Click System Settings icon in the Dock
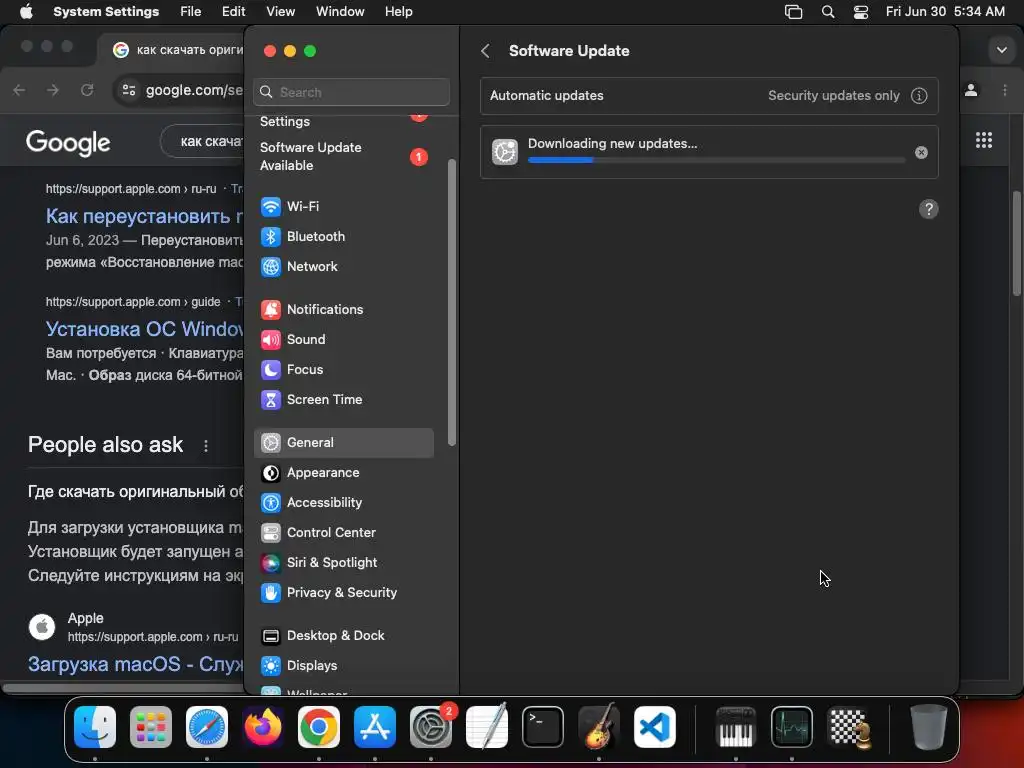The width and height of the screenshot is (1024, 768). (431, 727)
